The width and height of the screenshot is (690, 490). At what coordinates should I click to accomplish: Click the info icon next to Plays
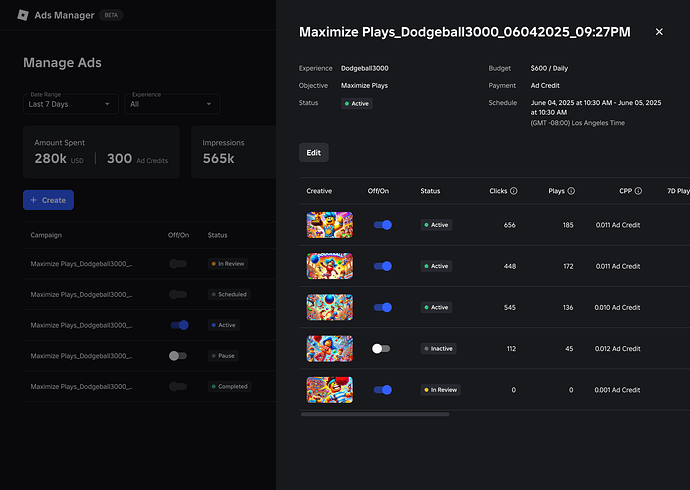pos(571,191)
